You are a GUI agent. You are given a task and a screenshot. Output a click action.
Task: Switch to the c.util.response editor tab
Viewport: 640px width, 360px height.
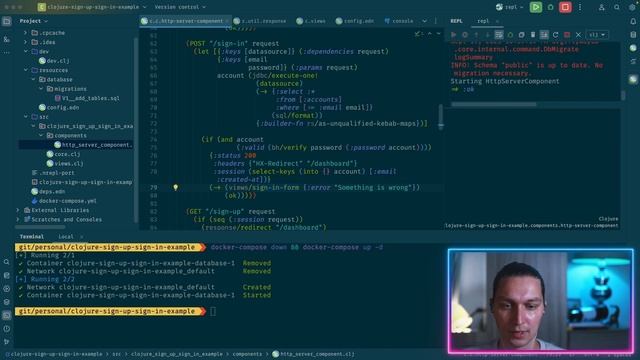[x=260, y=21]
